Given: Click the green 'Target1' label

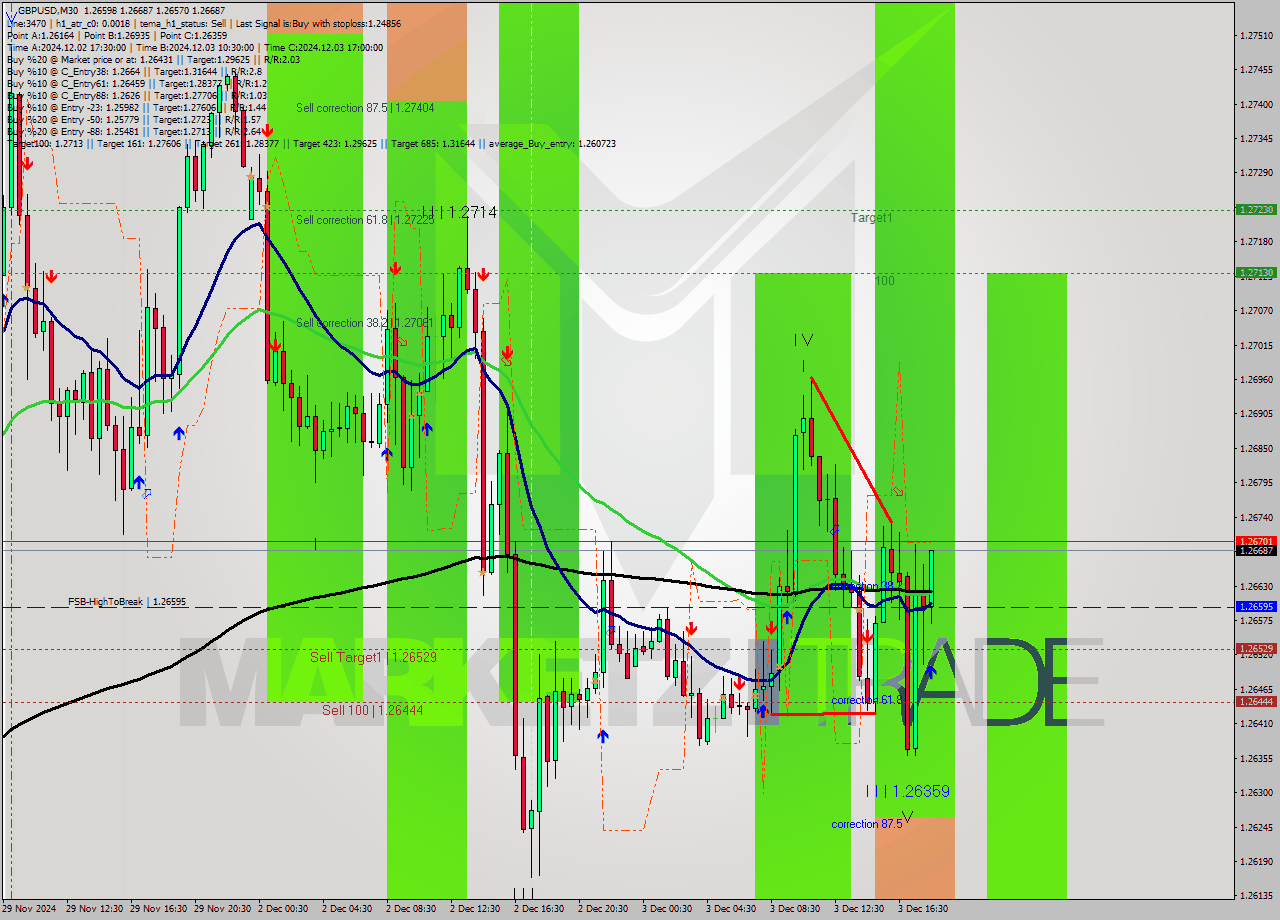Looking at the screenshot, I should (x=871, y=217).
